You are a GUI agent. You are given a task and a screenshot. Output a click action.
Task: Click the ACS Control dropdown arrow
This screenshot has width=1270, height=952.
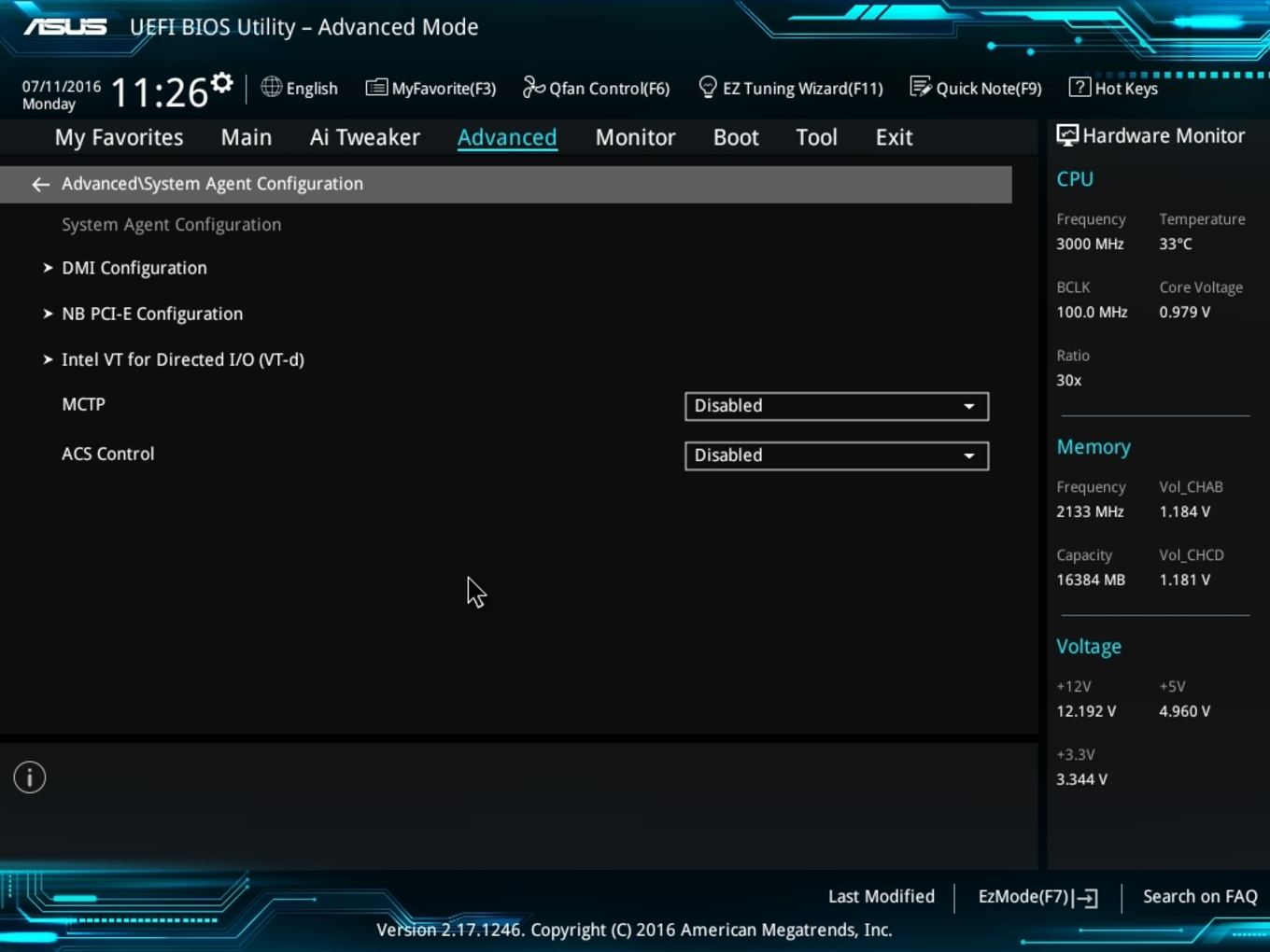point(969,455)
